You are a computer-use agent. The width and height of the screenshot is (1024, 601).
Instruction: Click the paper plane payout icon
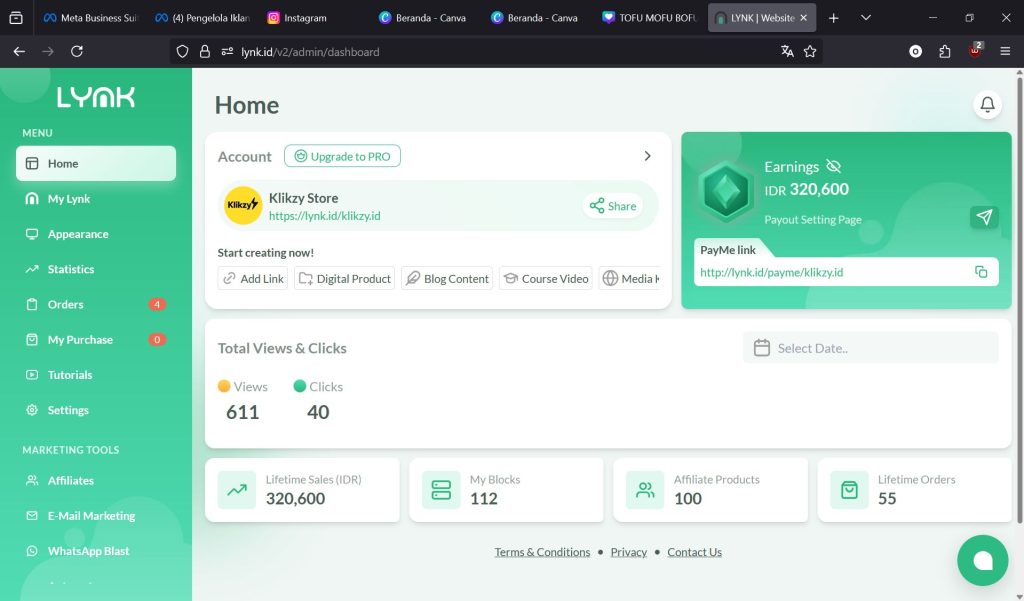click(x=984, y=217)
